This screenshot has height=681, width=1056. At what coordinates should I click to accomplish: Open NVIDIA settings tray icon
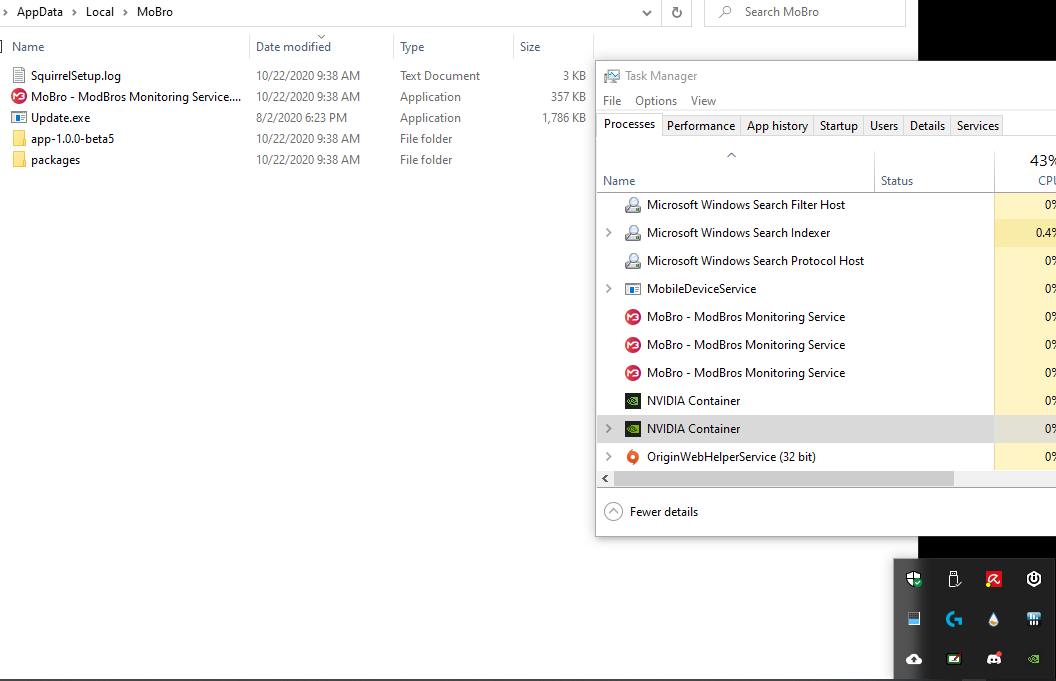click(1034, 659)
